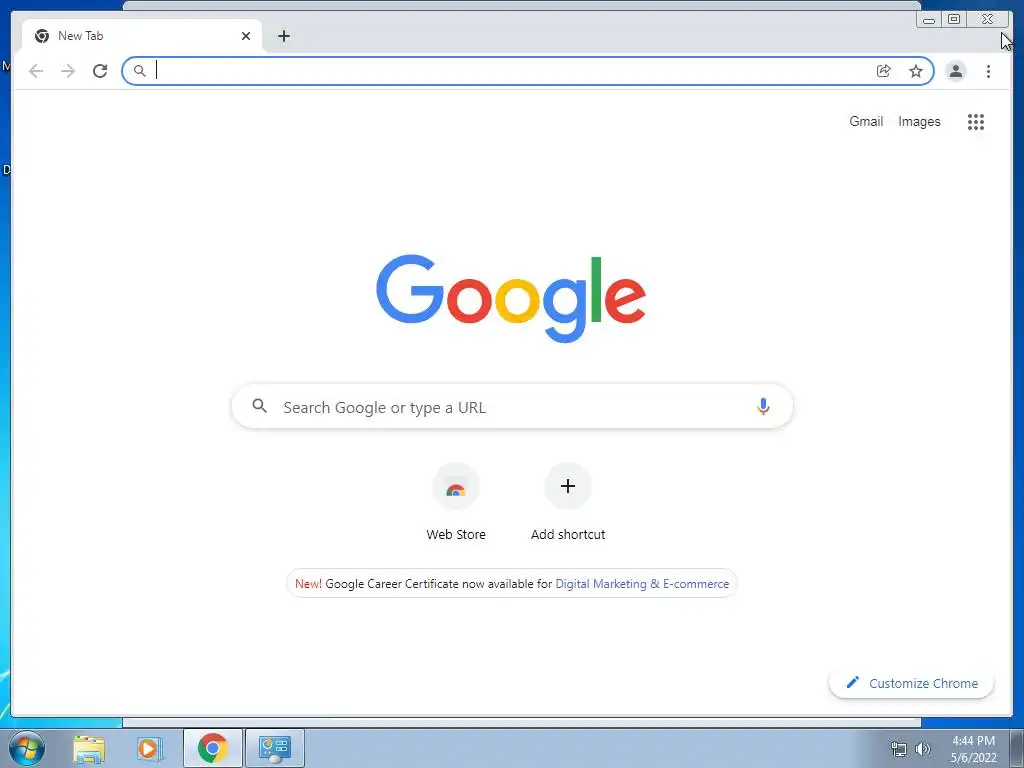The width and height of the screenshot is (1024, 768).
Task: Click the Chrome taskbar icon
Action: tap(213, 748)
